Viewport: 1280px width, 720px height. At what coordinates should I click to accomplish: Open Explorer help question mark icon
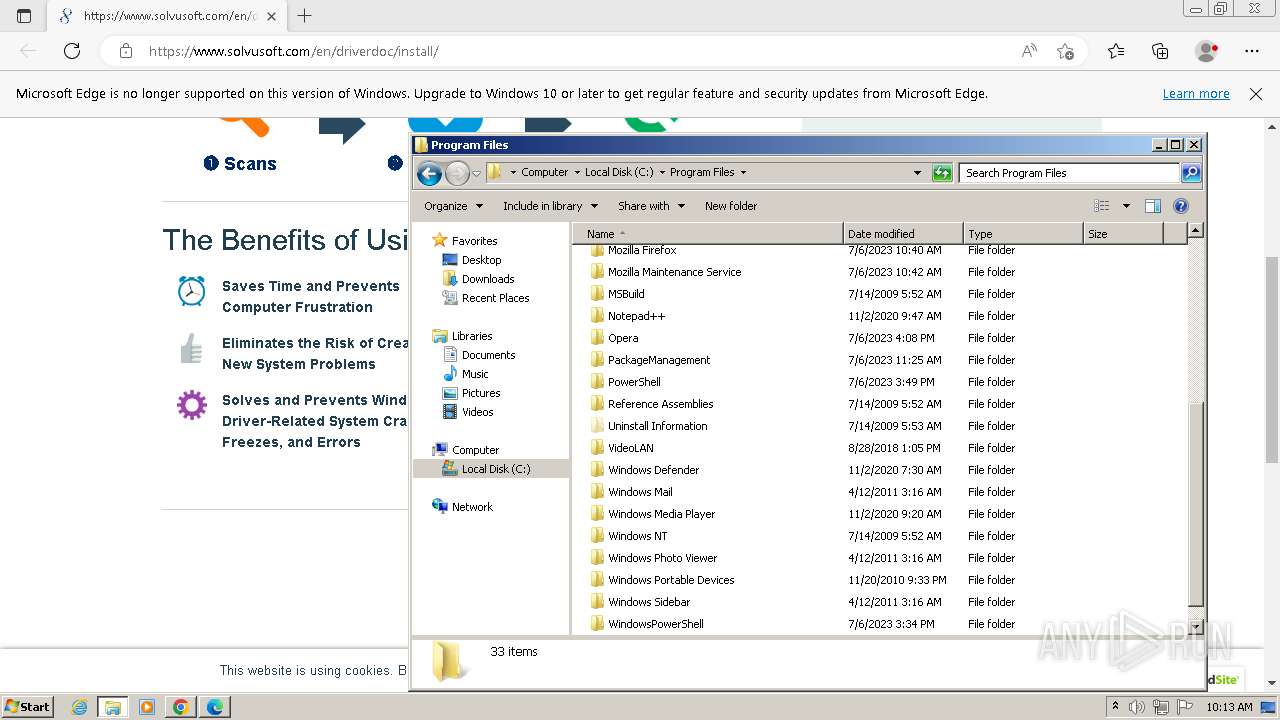pyautogui.click(x=1181, y=206)
